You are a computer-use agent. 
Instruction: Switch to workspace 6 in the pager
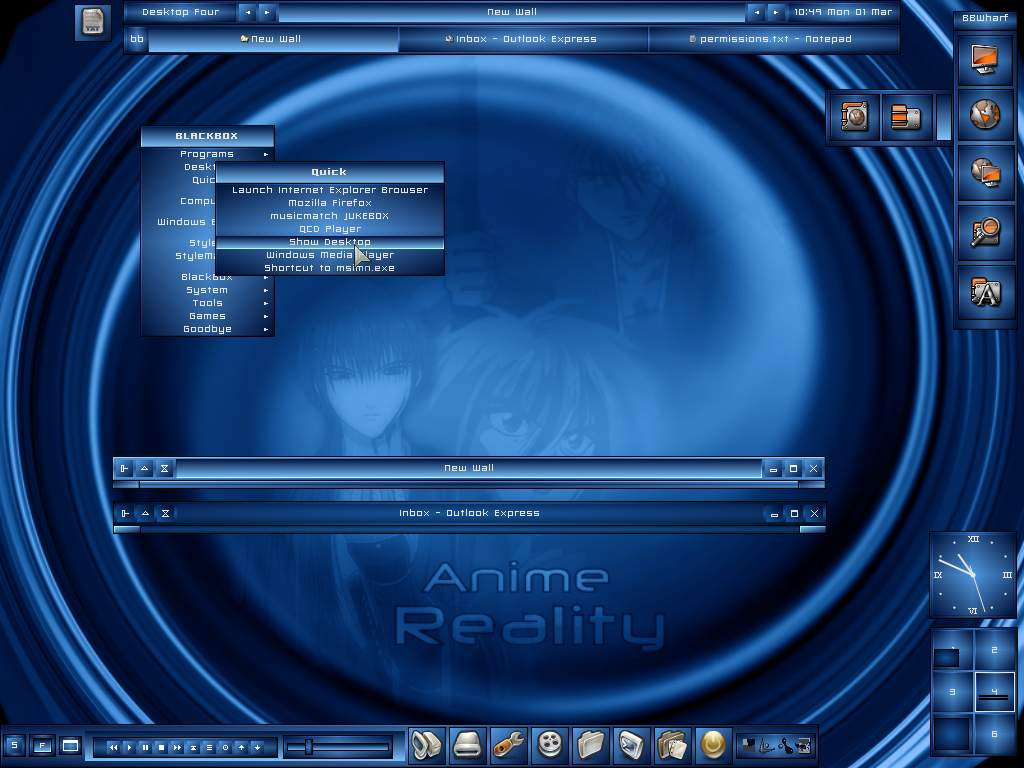click(994, 734)
